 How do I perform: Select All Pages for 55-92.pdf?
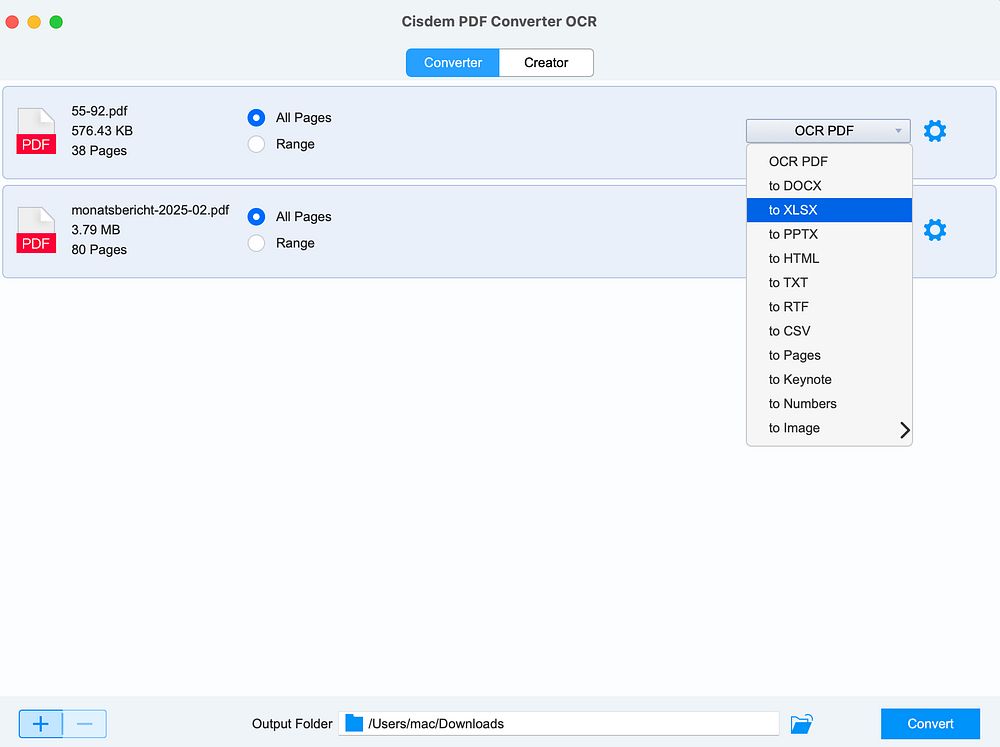point(256,117)
